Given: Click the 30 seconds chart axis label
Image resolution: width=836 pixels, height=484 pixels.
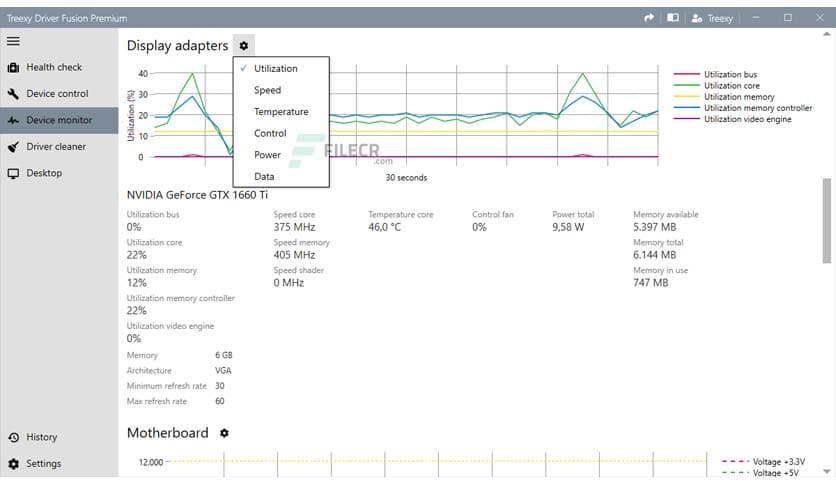Looking at the screenshot, I should point(406,178).
